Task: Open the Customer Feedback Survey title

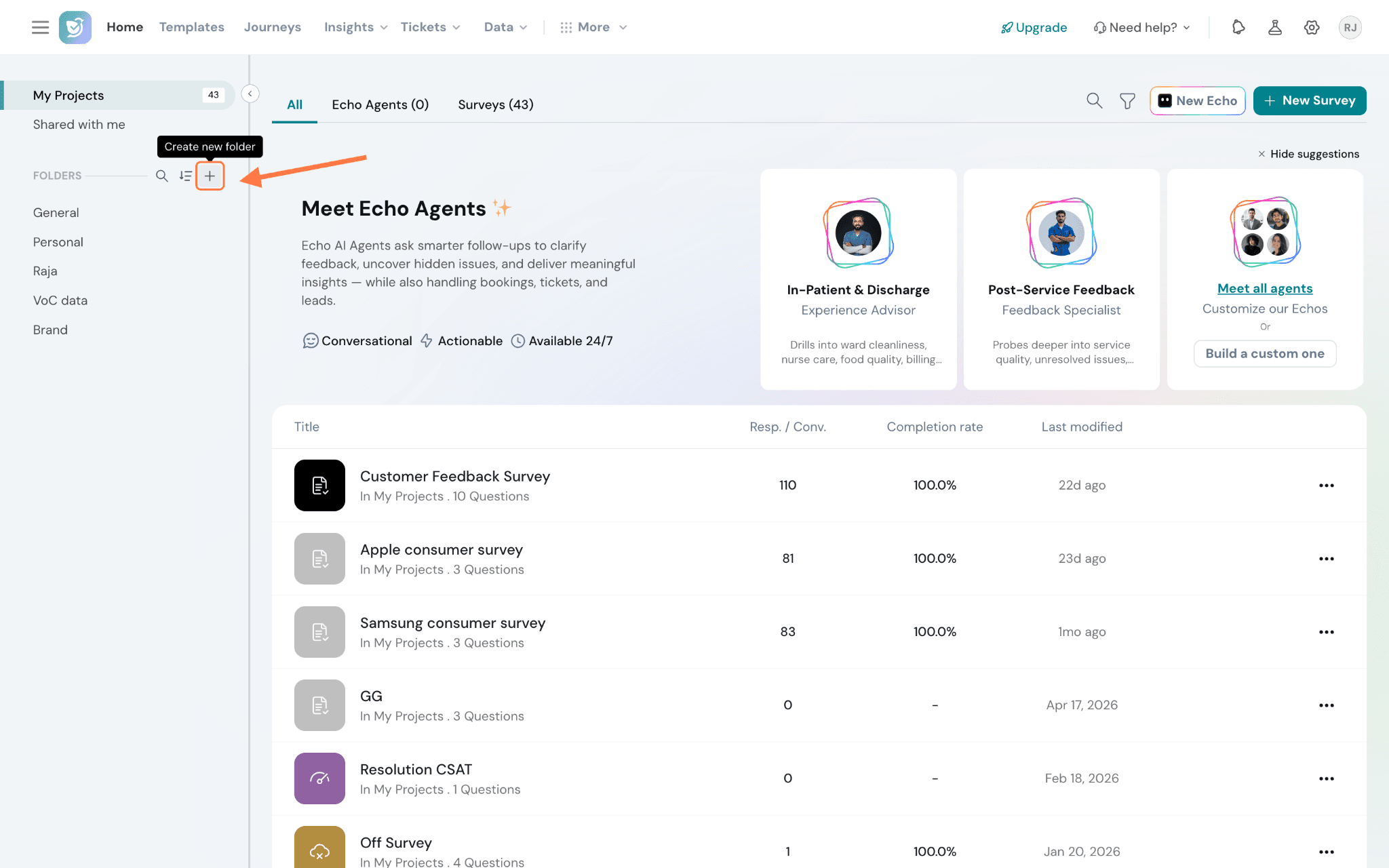Action: [x=454, y=476]
